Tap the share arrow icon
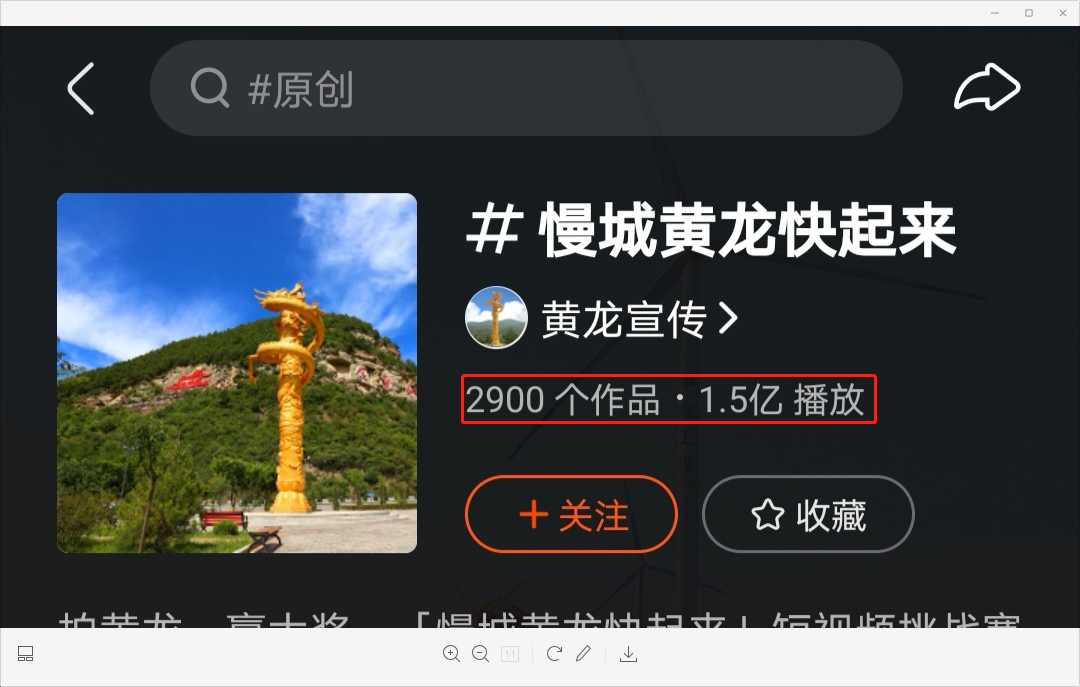 pos(986,87)
